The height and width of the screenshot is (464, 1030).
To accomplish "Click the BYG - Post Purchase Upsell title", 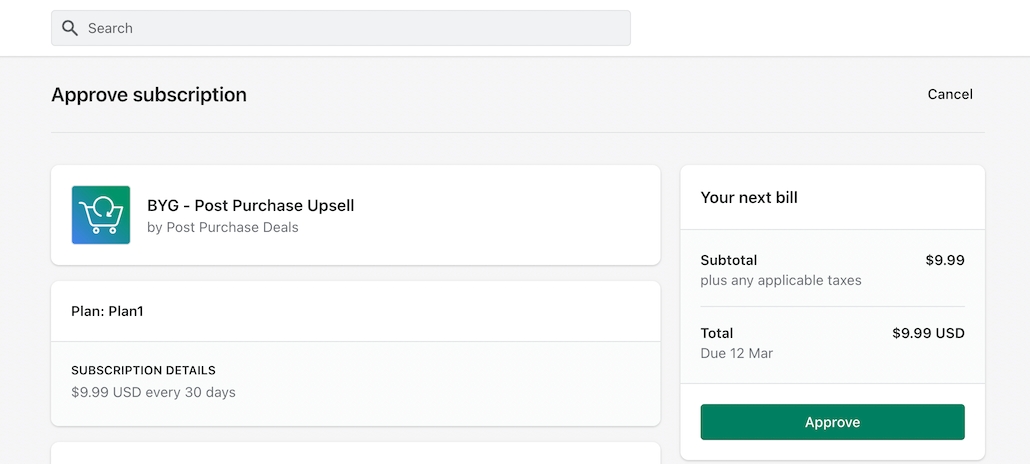I will [250, 206].
